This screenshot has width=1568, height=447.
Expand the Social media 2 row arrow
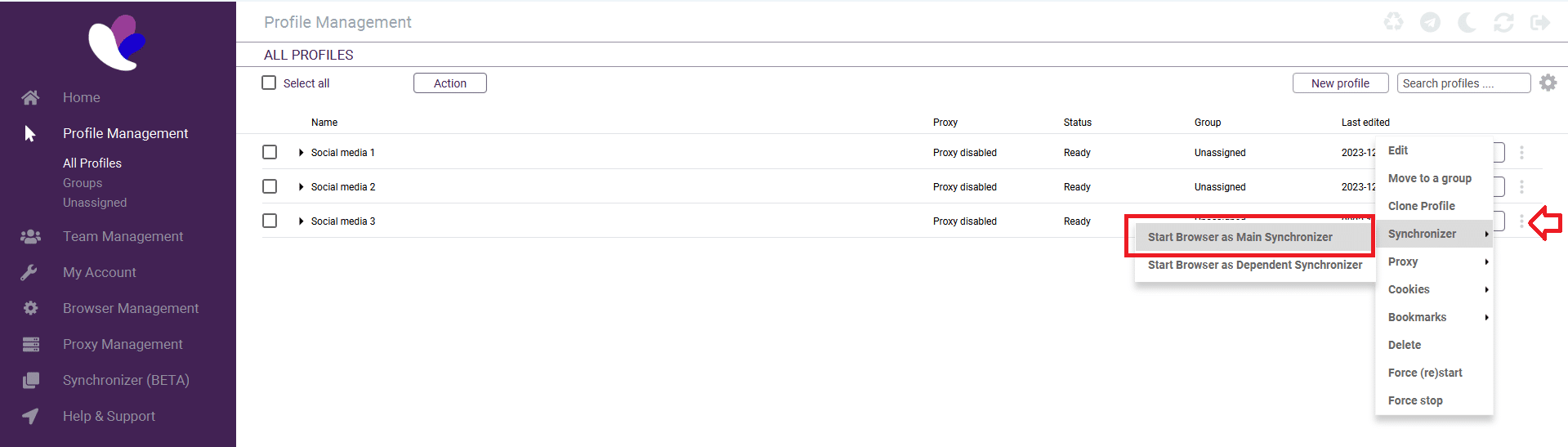coord(302,187)
